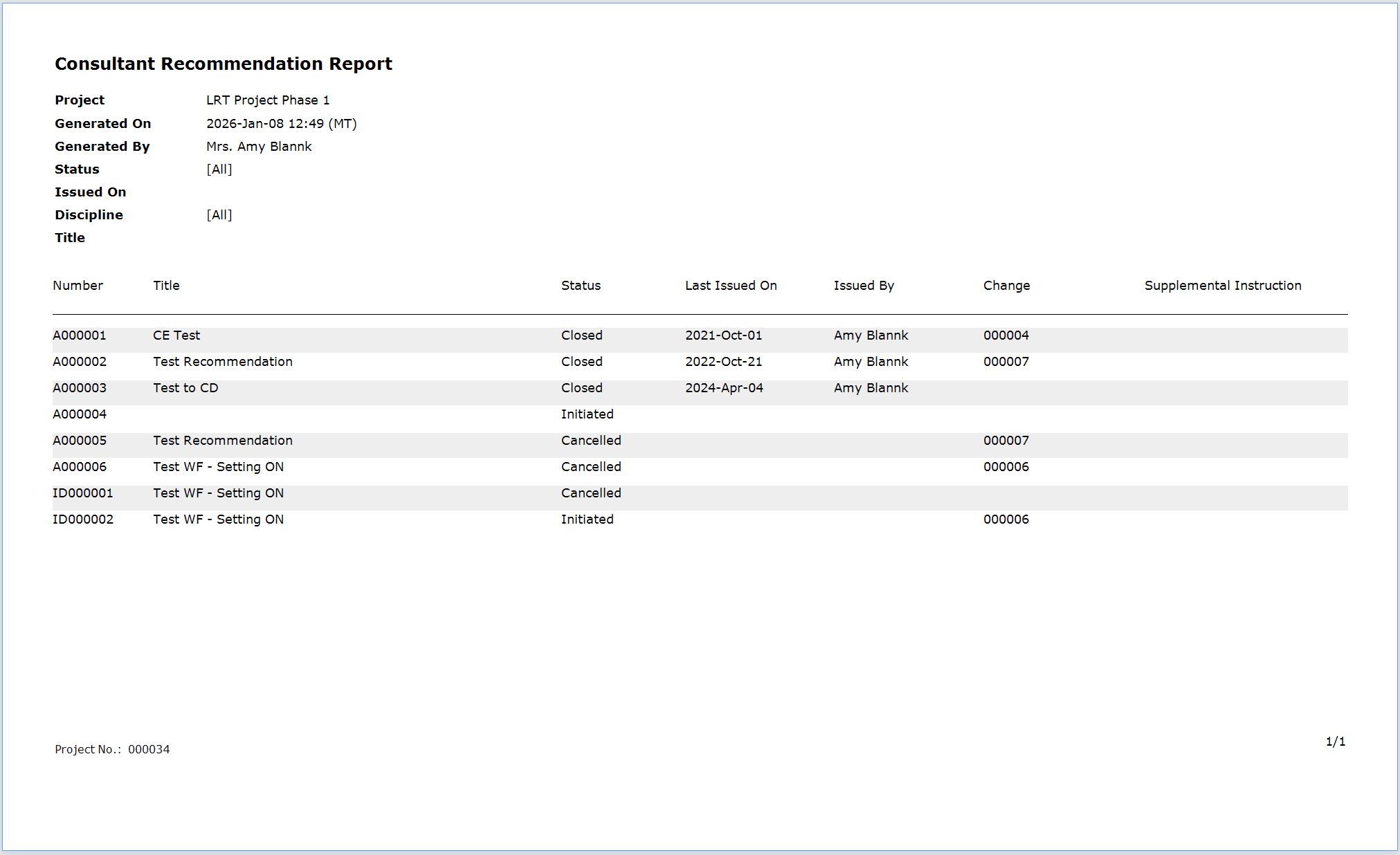
Task: Select record number ID000001
Action: [x=83, y=493]
